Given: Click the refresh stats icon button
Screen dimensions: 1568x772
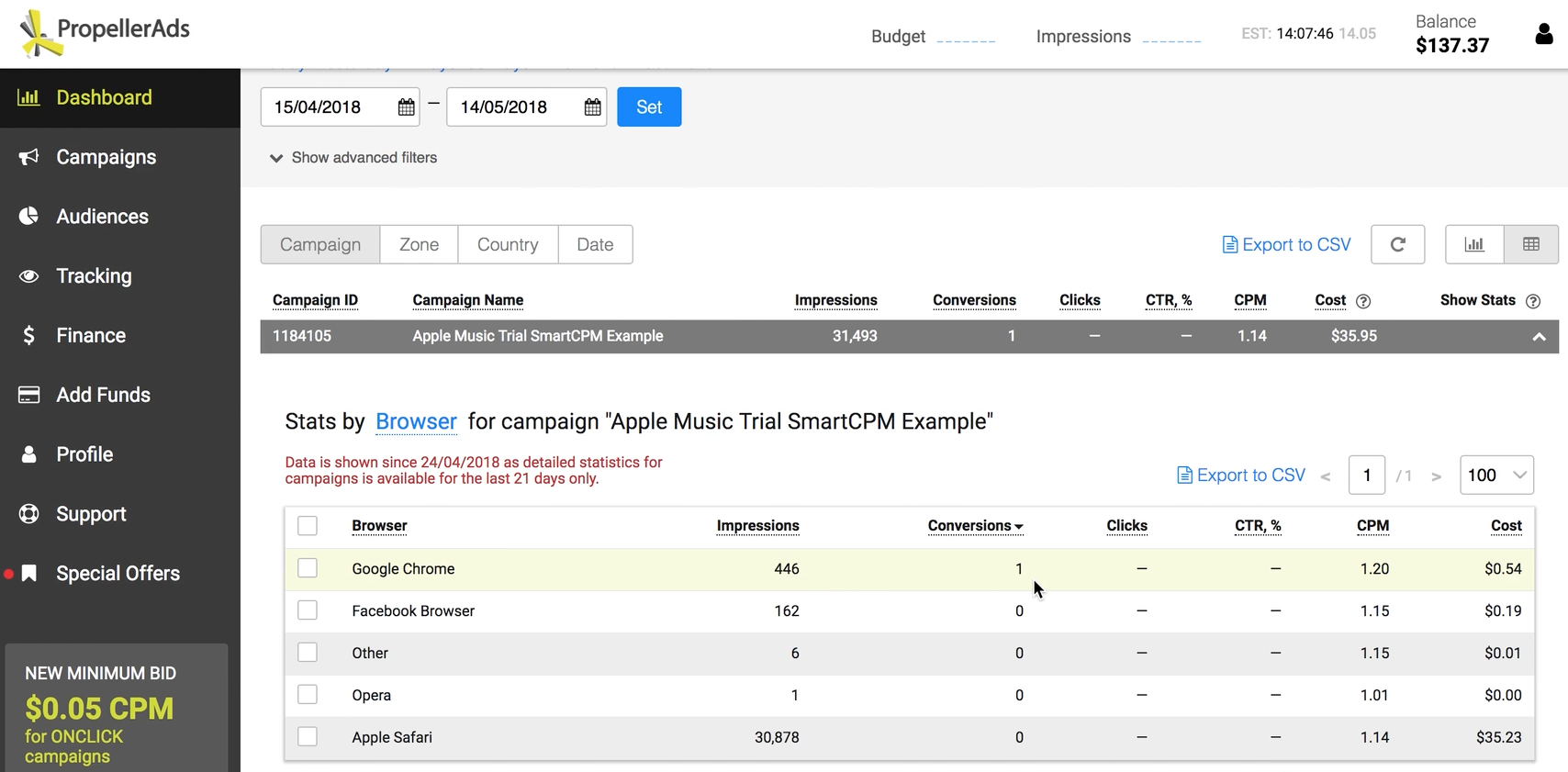Looking at the screenshot, I should (1397, 244).
